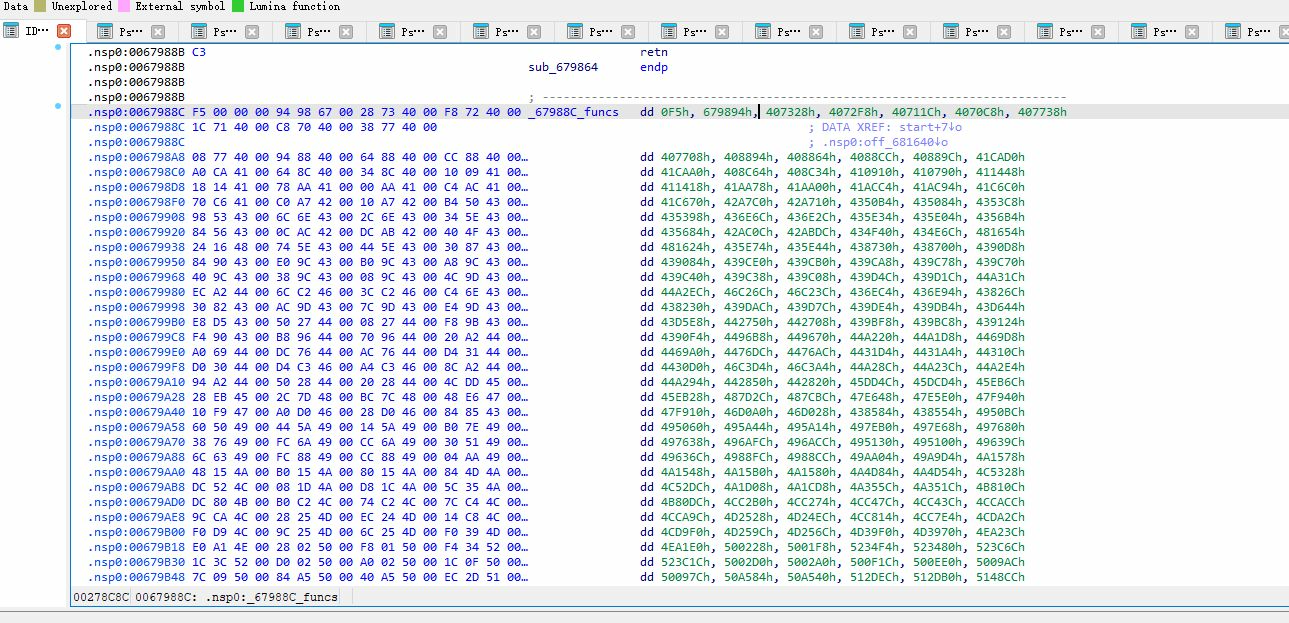Select address .nsp0:00679908
The height and width of the screenshot is (623, 1289).
135,217
